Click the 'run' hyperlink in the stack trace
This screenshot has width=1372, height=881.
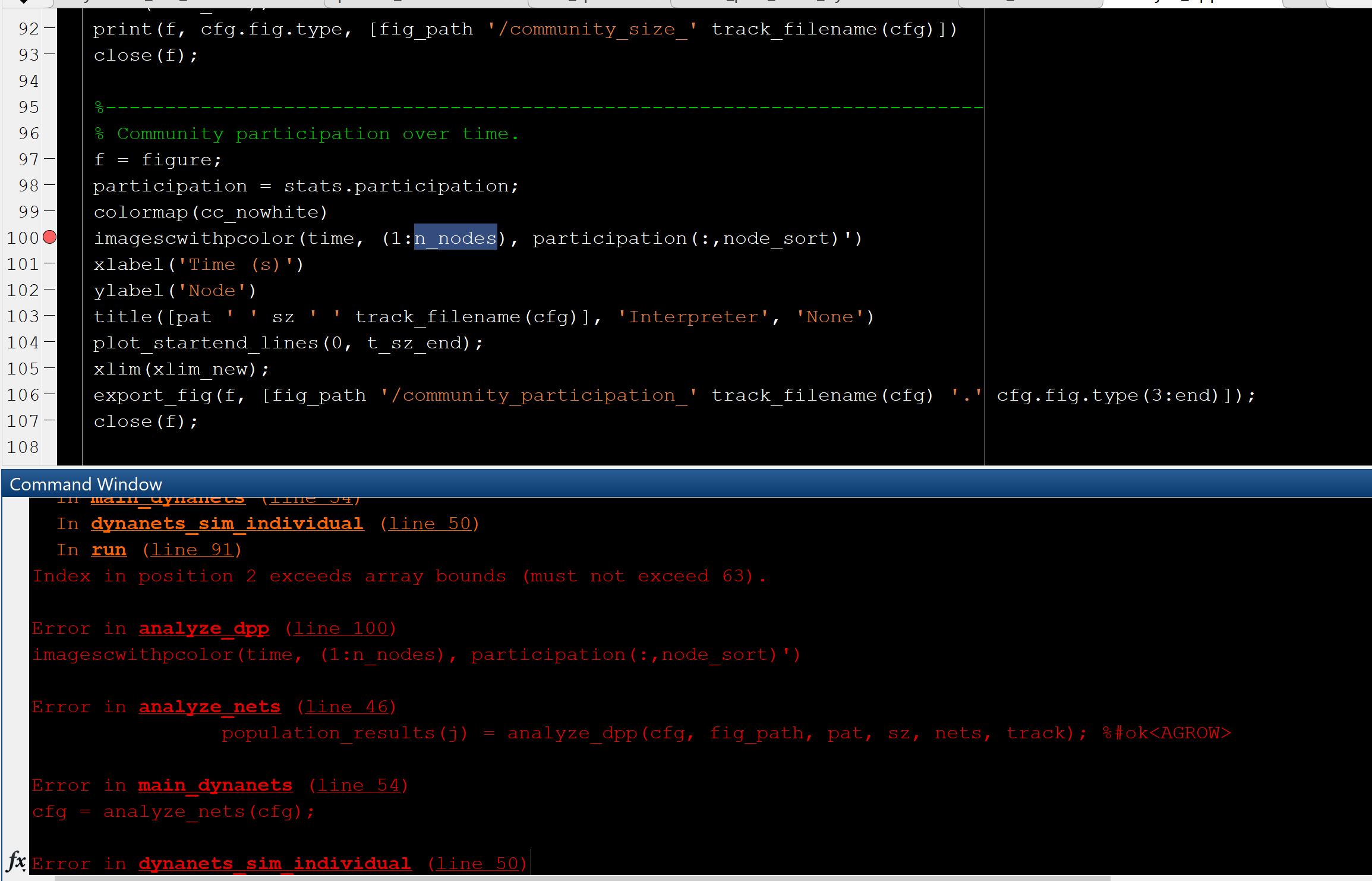(109, 549)
